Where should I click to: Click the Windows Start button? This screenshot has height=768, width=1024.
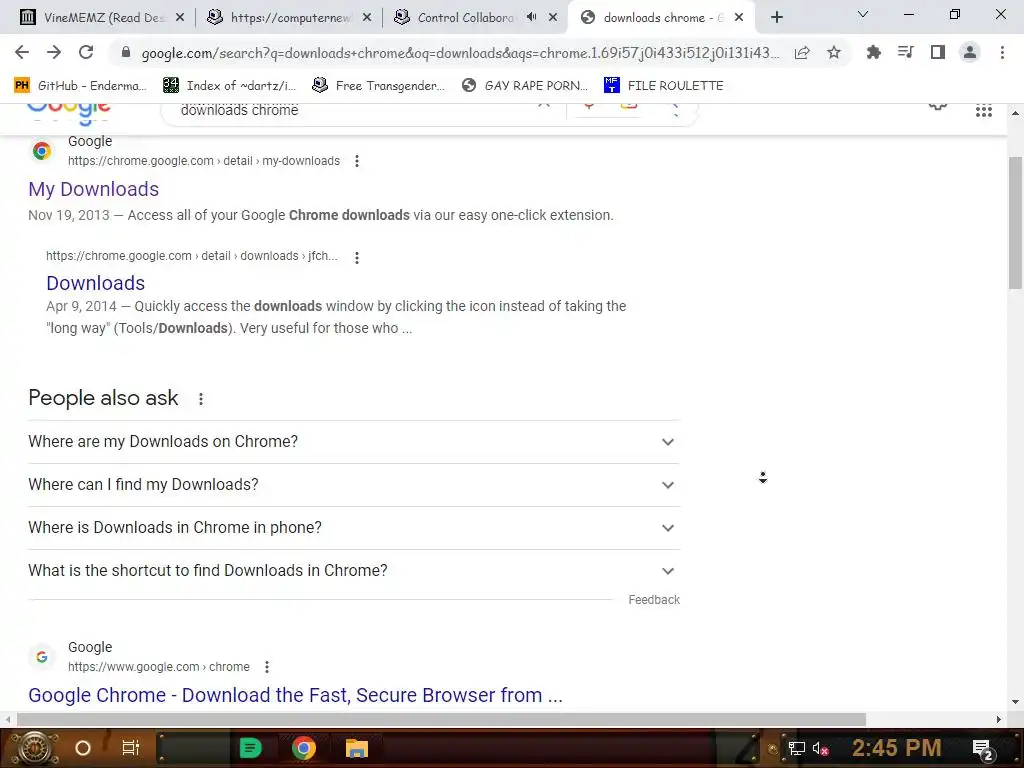33,748
